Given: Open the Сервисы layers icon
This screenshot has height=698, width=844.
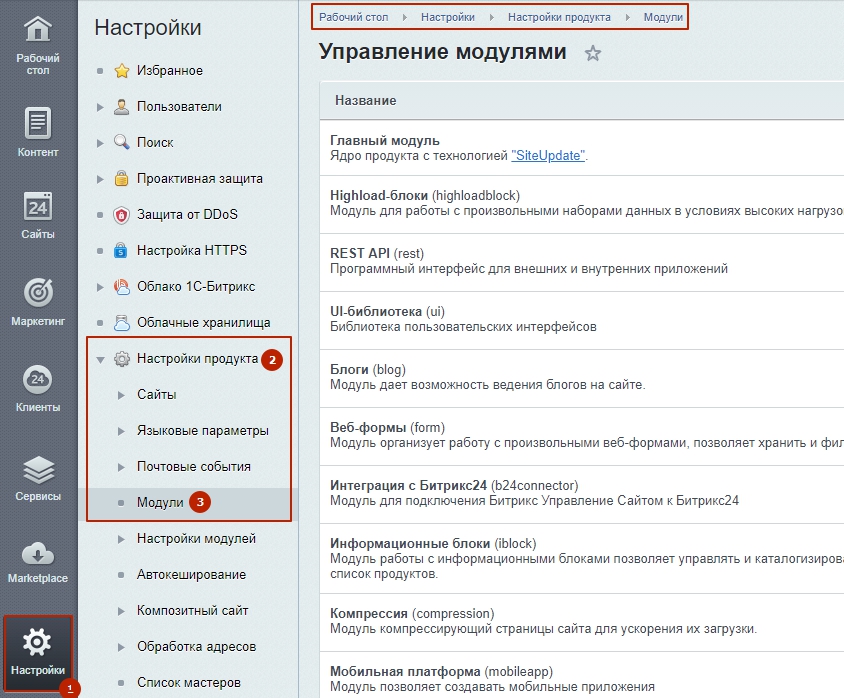Looking at the screenshot, I should click(x=38, y=470).
